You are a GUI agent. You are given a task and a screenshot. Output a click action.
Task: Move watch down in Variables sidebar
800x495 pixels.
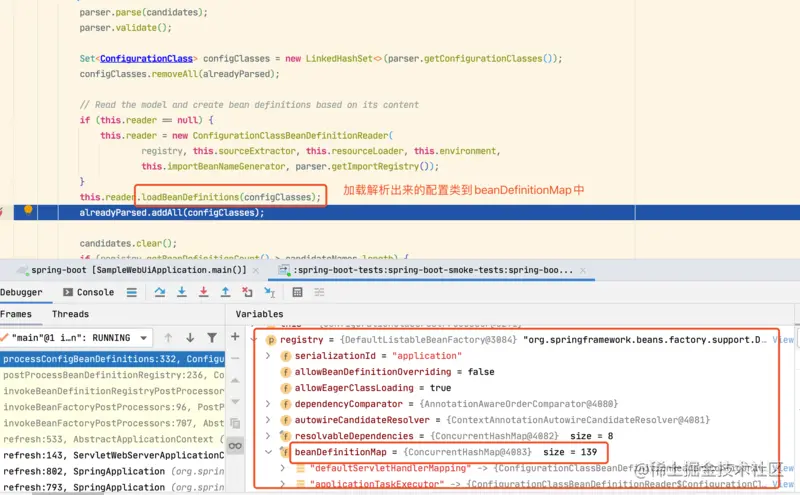pyautogui.click(x=235, y=402)
